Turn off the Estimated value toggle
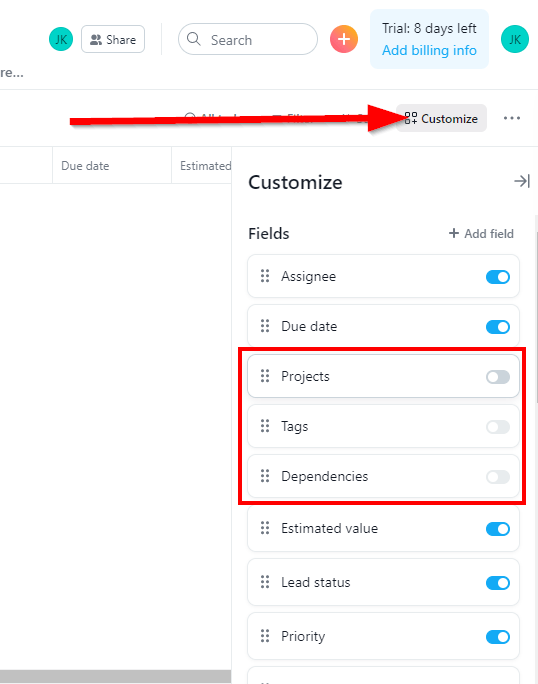The height and width of the screenshot is (684, 538). point(498,529)
